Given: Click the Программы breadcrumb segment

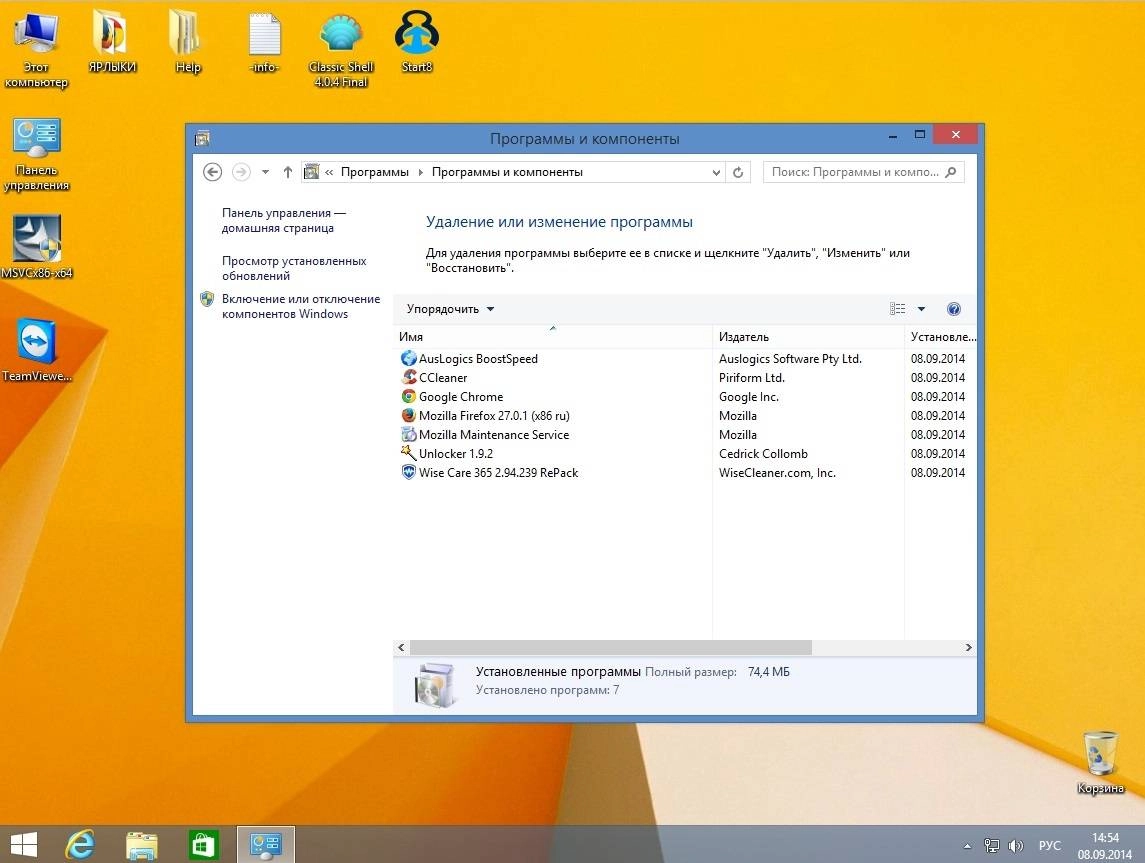Looking at the screenshot, I should click(x=375, y=172).
